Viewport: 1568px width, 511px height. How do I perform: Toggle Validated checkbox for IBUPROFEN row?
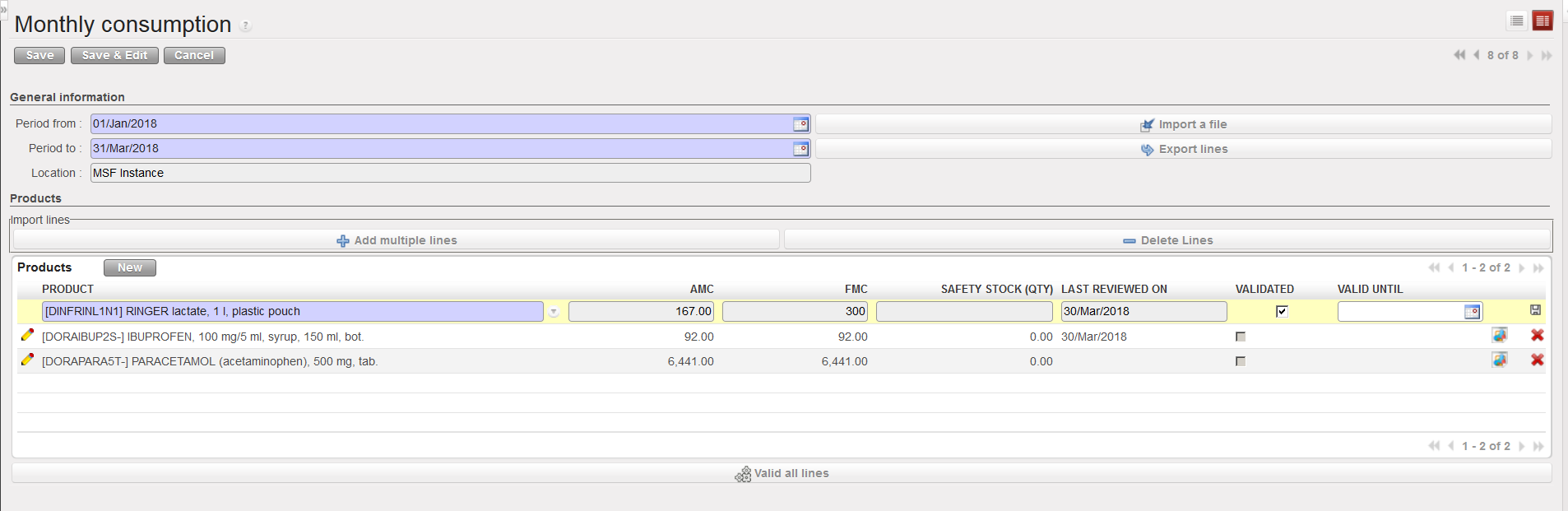(x=1241, y=337)
